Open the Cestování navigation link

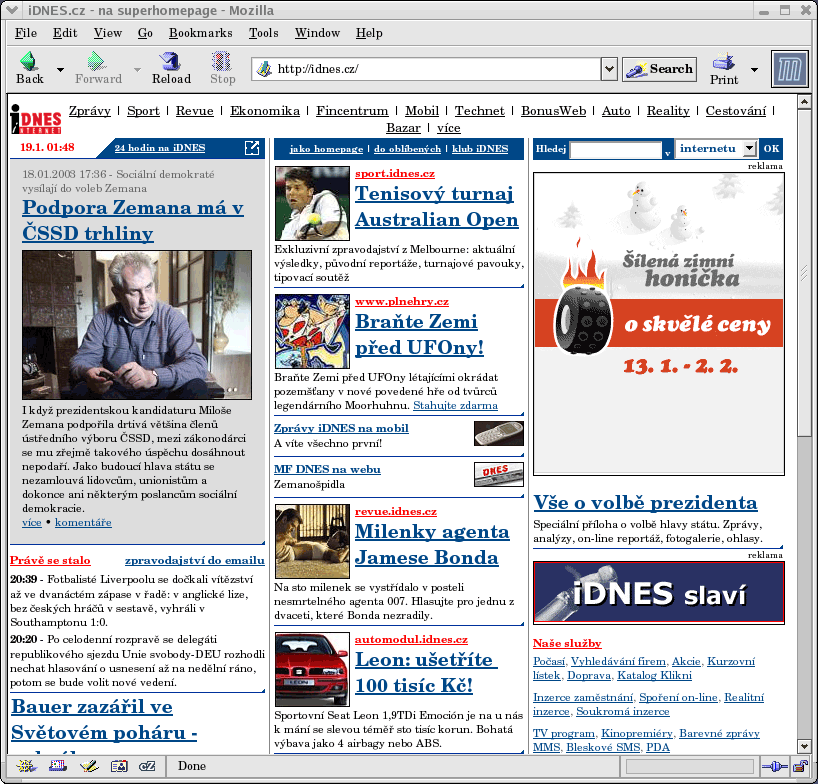pos(736,111)
